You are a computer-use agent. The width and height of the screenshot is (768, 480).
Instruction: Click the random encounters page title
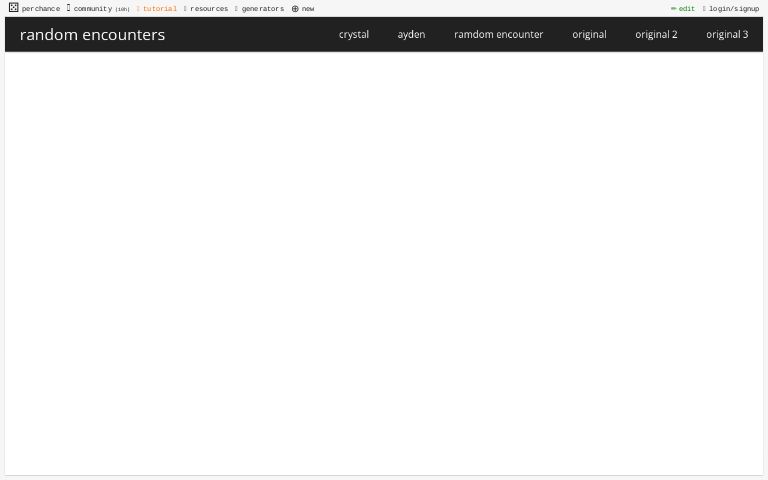pyautogui.click(x=92, y=34)
